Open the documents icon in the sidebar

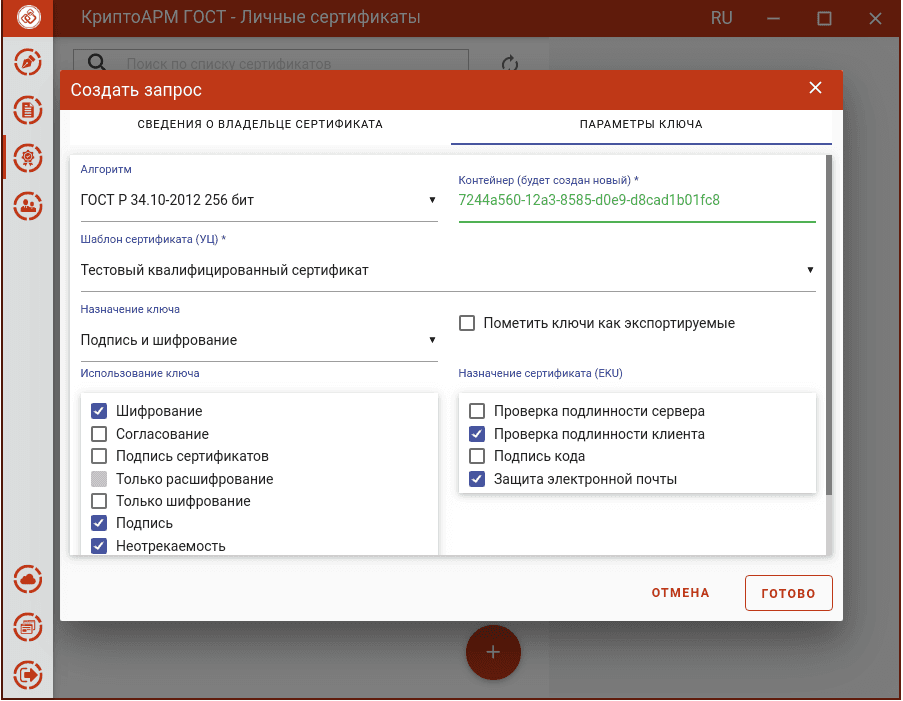click(x=28, y=110)
